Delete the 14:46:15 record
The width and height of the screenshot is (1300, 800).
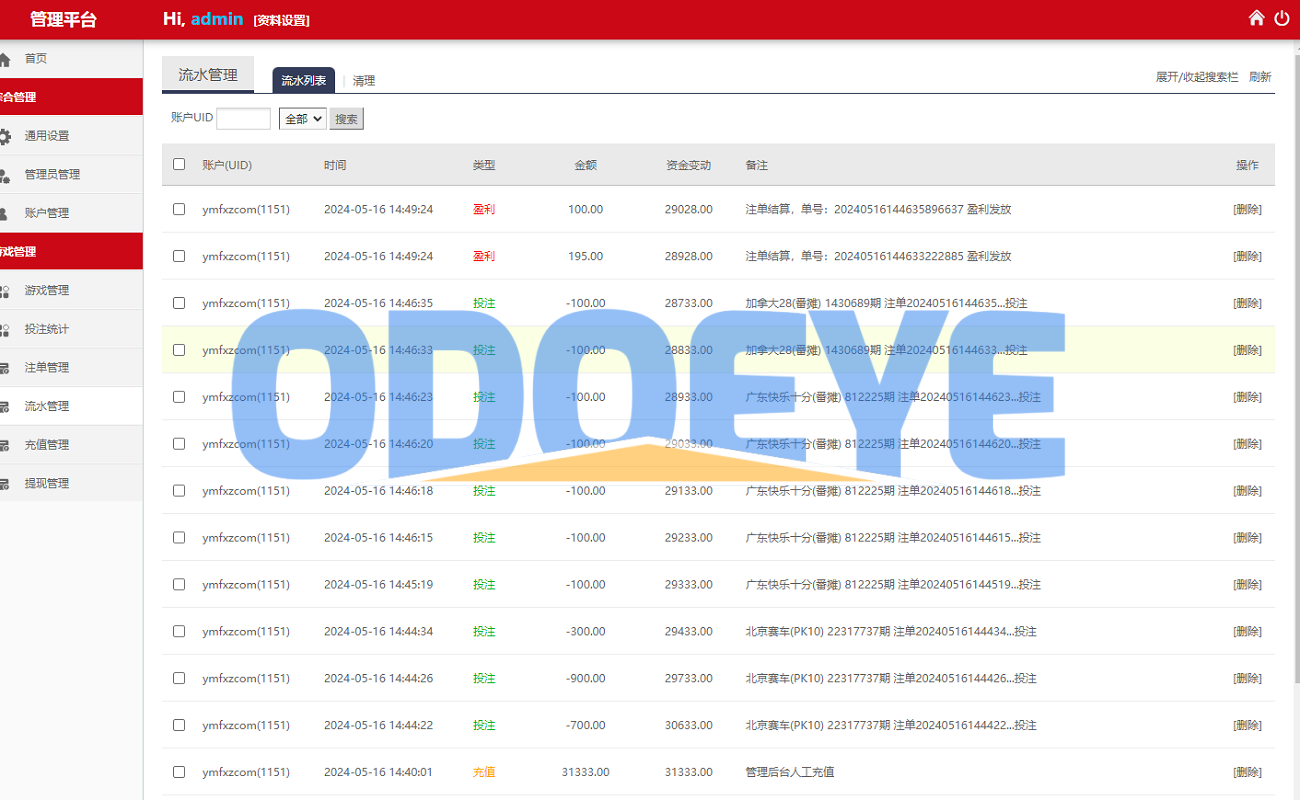(x=1247, y=539)
